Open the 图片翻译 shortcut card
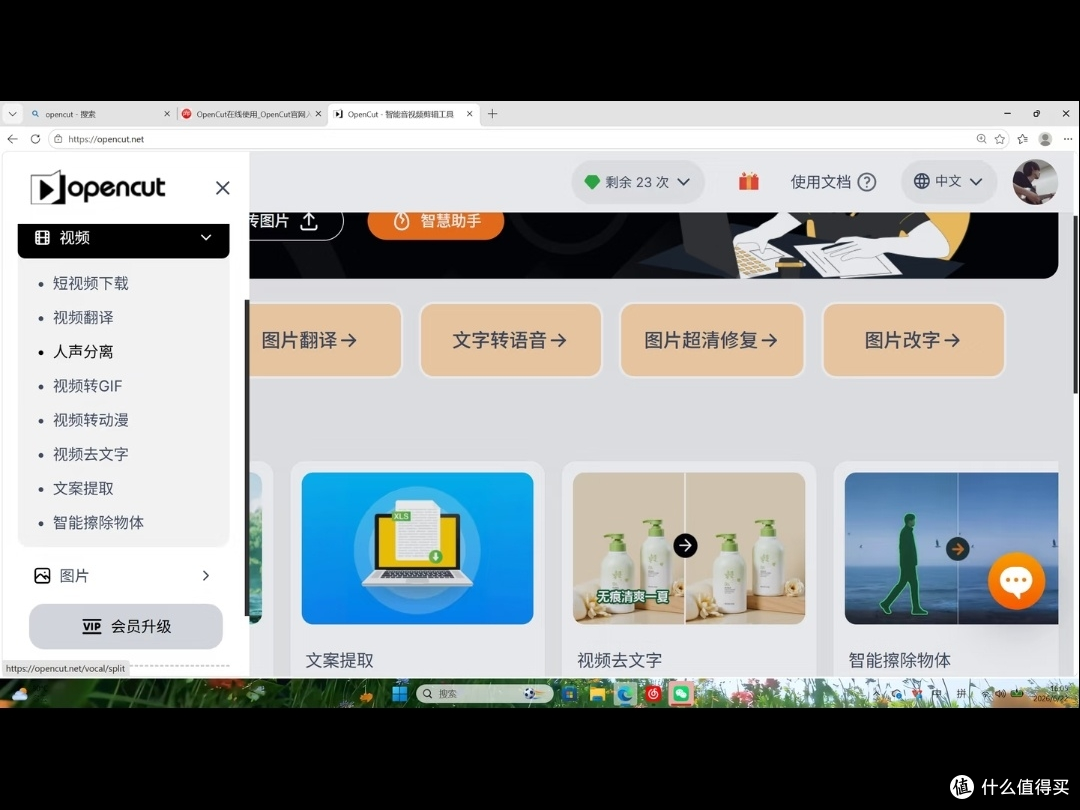The image size is (1080, 810). click(325, 340)
